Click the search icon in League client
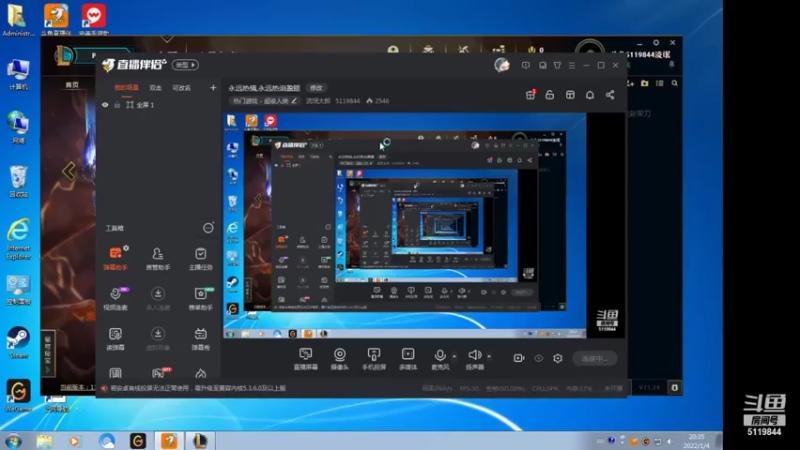The width and height of the screenshot is (800, 450). [674, 83]
